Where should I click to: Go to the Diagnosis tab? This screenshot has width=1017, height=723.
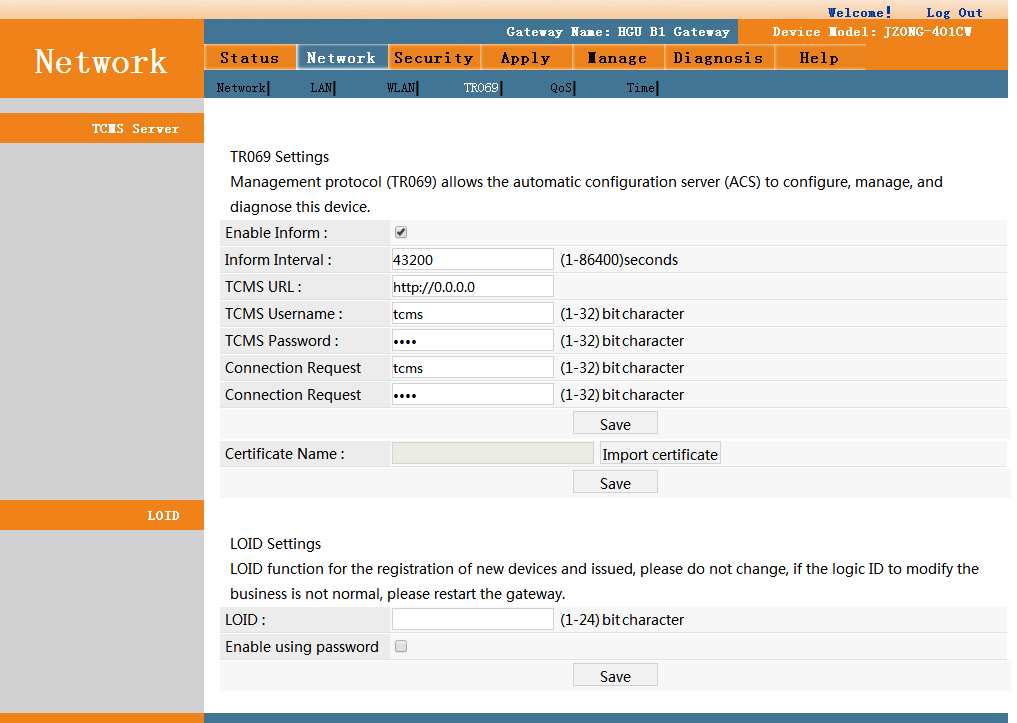coord(717,58)
